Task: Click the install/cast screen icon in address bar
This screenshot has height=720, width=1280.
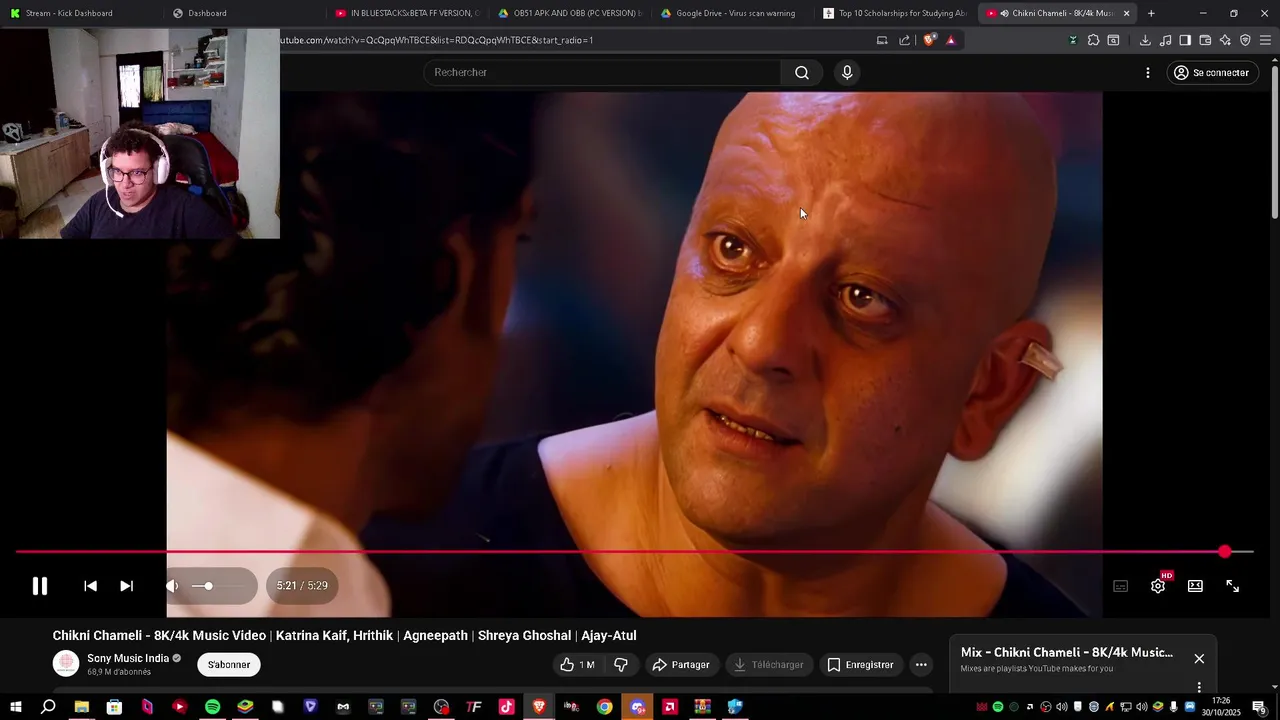Action: [882, 40]
